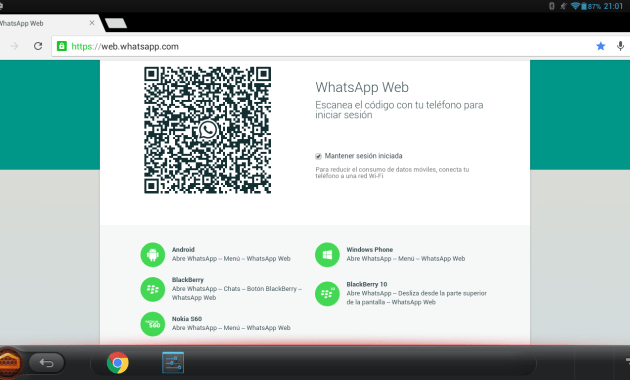Viewport: 630px width, 380px height.
Task: Click the Nokia S60 label text
Action: point(187,319)
